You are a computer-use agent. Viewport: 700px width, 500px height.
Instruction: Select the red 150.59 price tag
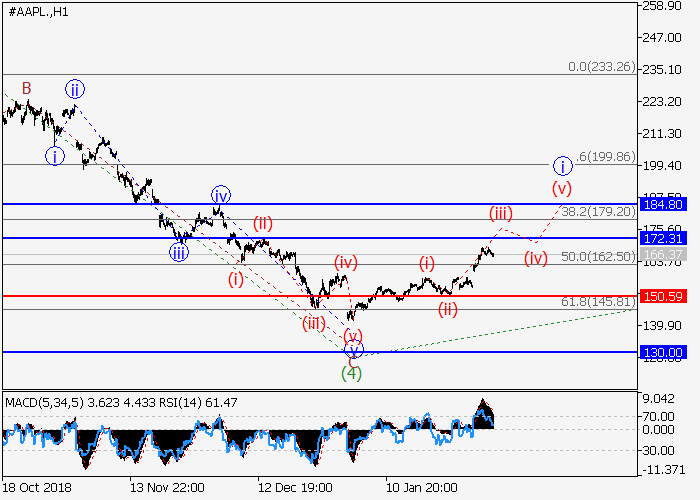coord(663,296)
